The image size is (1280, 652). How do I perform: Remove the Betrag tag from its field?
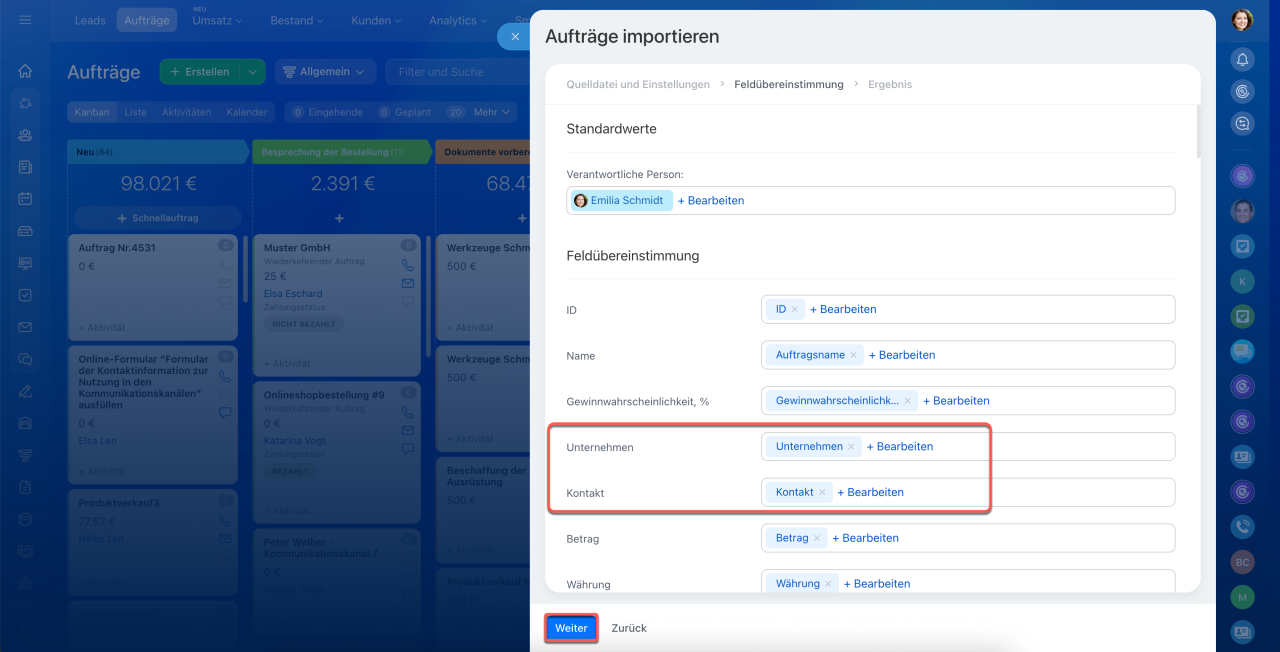click(817, 538)
